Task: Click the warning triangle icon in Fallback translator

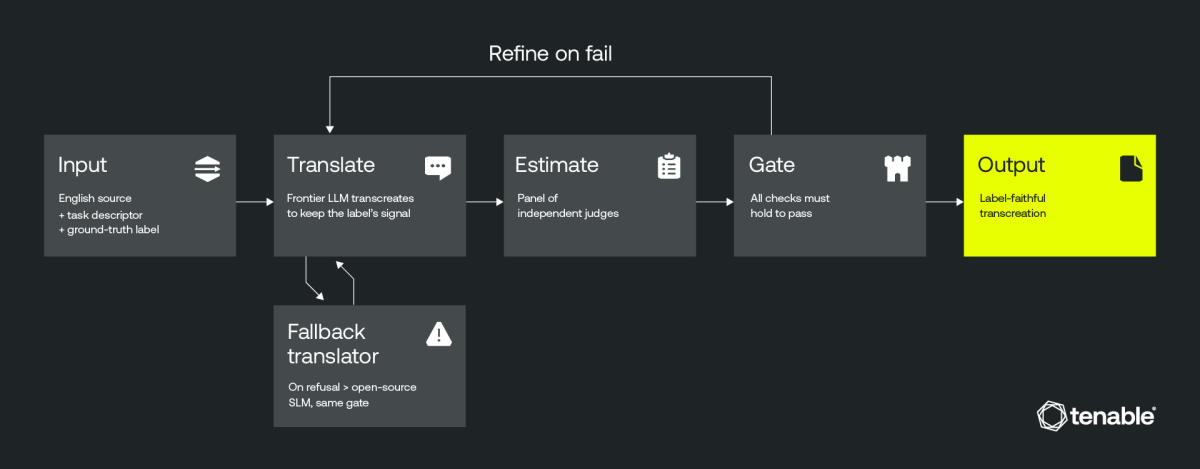Action: 438,334
